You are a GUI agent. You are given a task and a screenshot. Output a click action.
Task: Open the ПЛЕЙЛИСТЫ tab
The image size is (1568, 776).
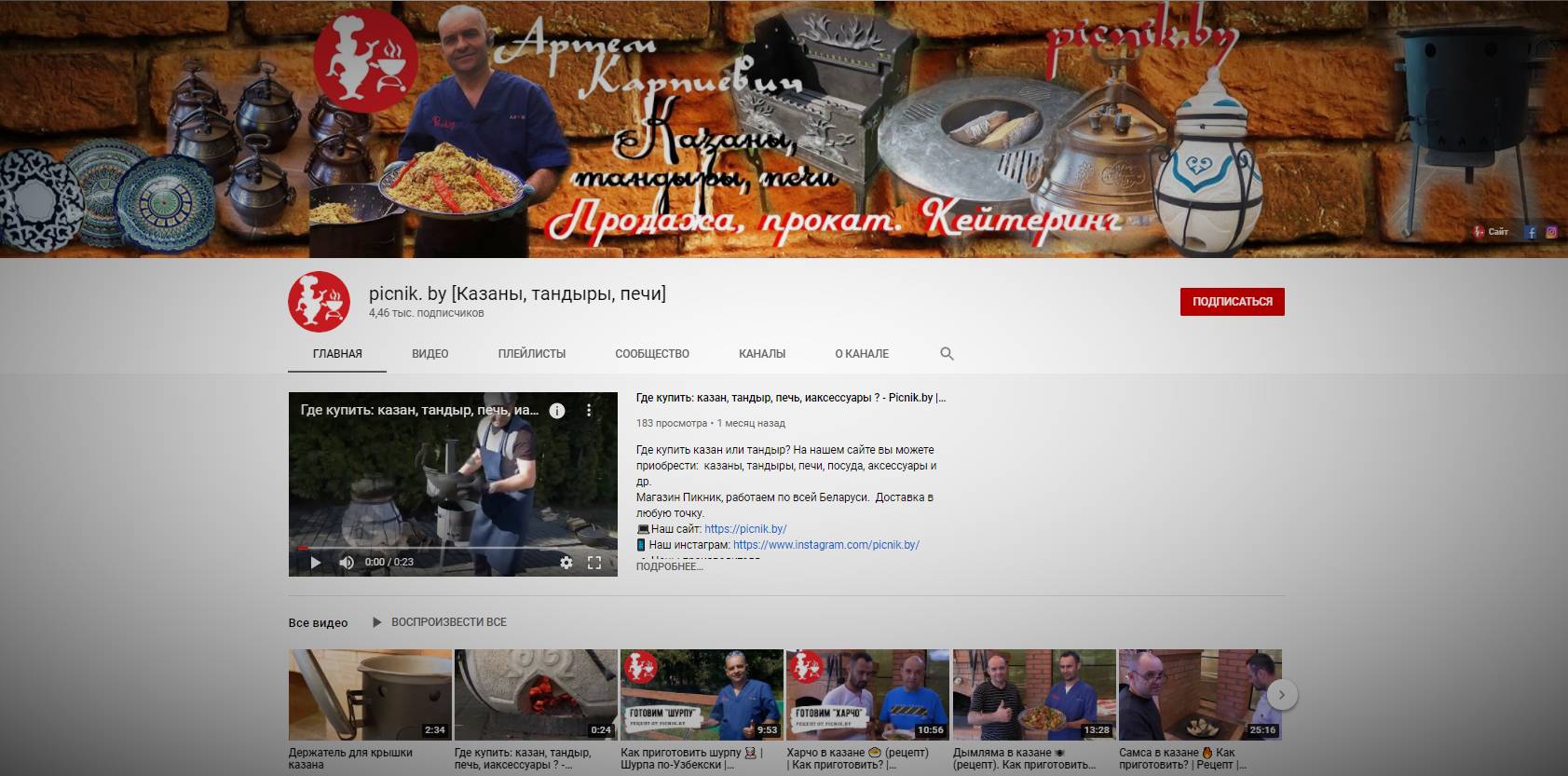click(532, 354)
